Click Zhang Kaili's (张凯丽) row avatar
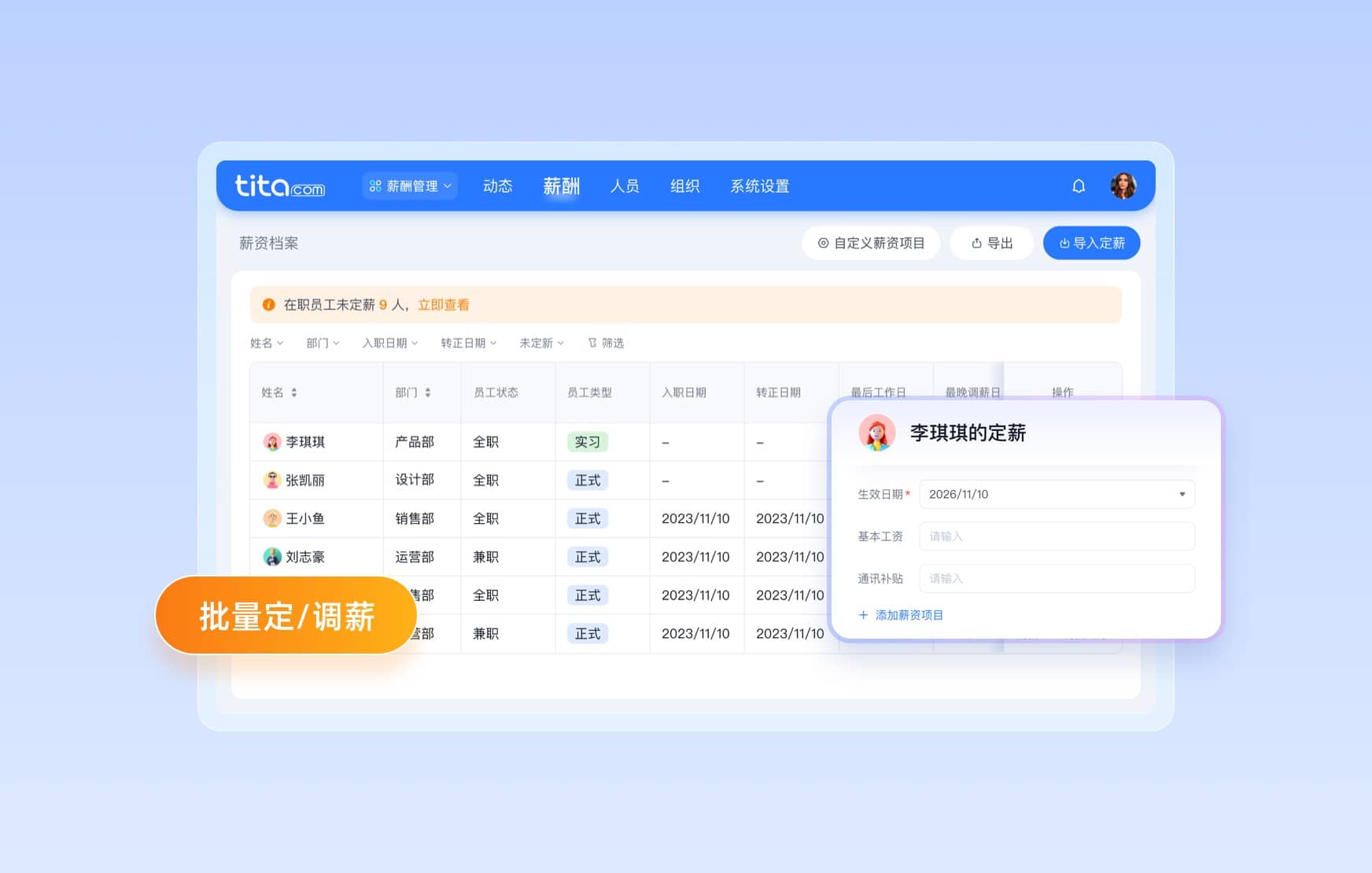The height and width of the screenshot is (873, 1372). pyautogui.click(x=272, y=480)
